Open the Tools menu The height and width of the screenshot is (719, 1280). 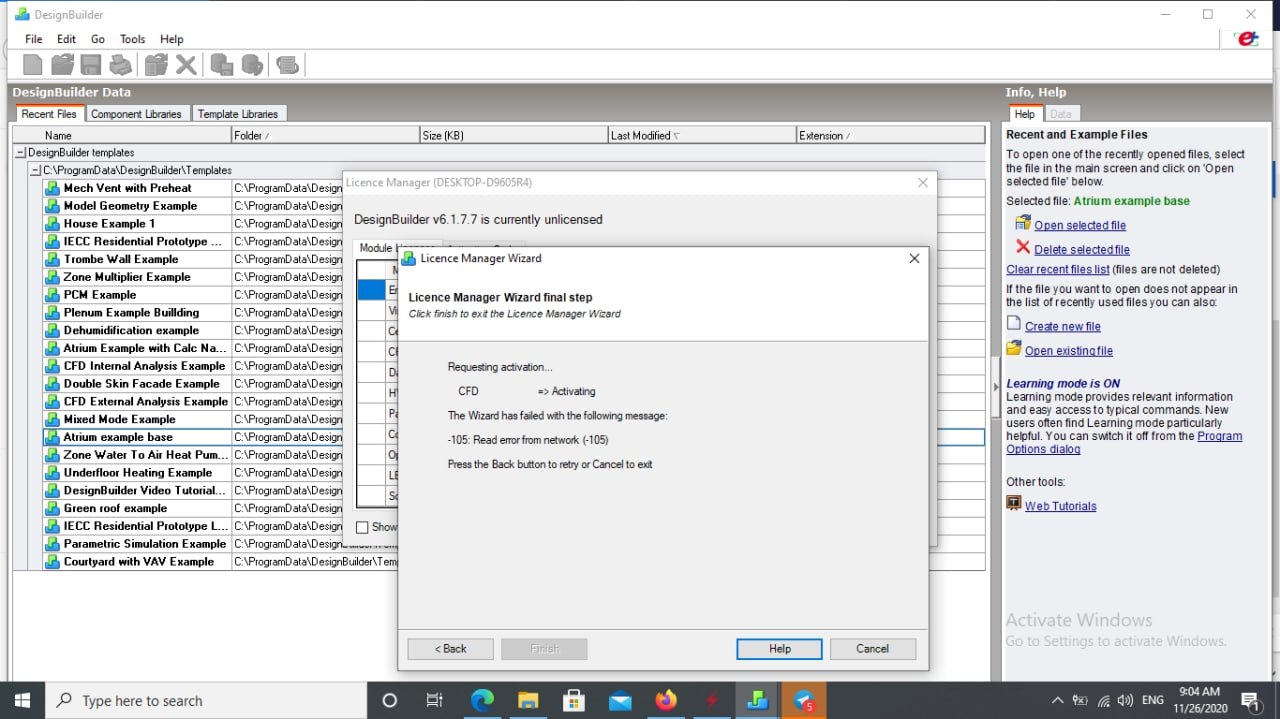133,39
